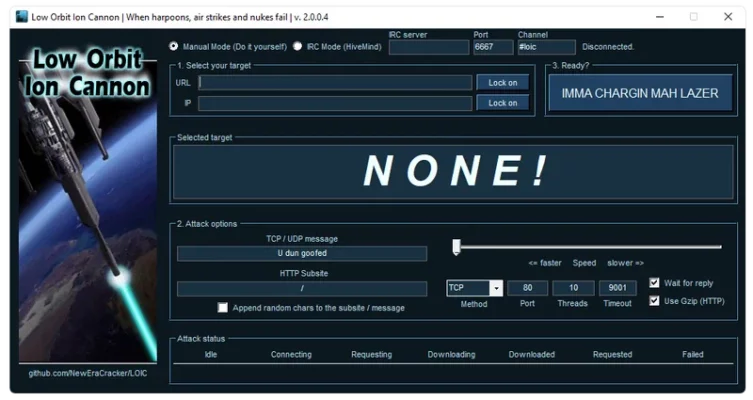Click Lock on button beside IP field
This screenshot has width=753, height=400.
pyautogui.click(x=503, y=103)
